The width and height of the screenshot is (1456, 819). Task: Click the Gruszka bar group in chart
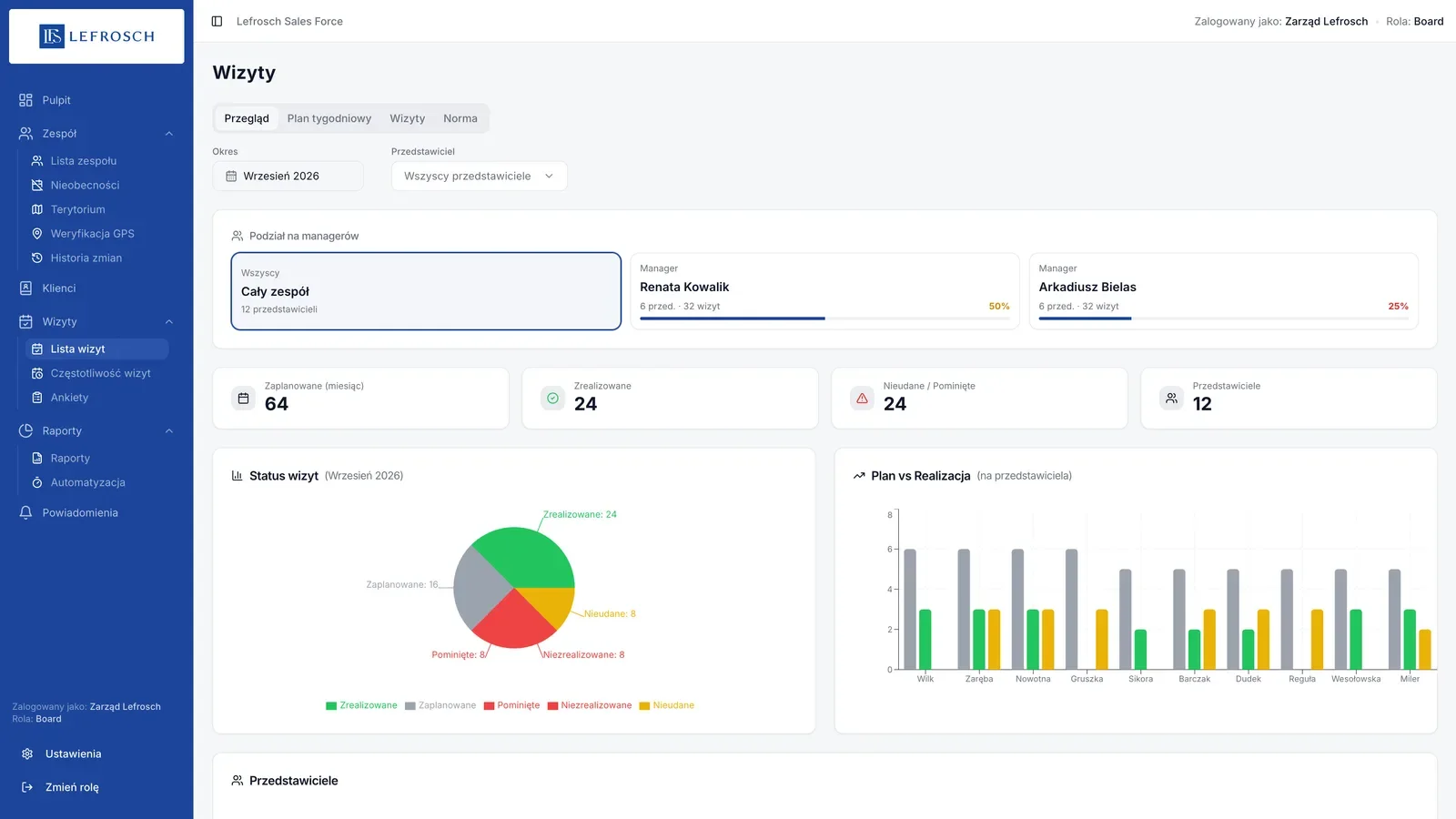[x=1087, y=610]
